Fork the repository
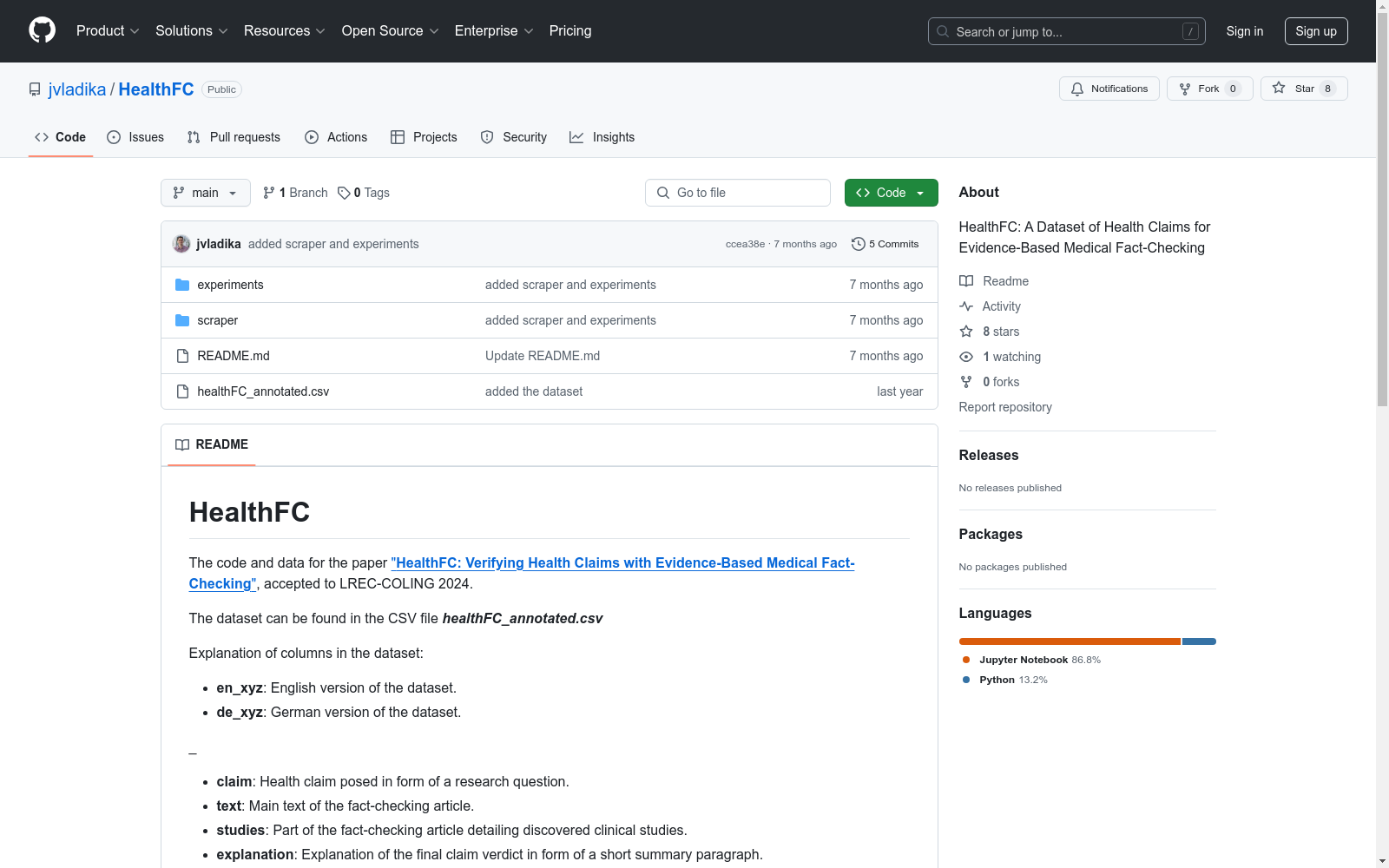This screenshot has height=868, width=1389. point(1209,89)
